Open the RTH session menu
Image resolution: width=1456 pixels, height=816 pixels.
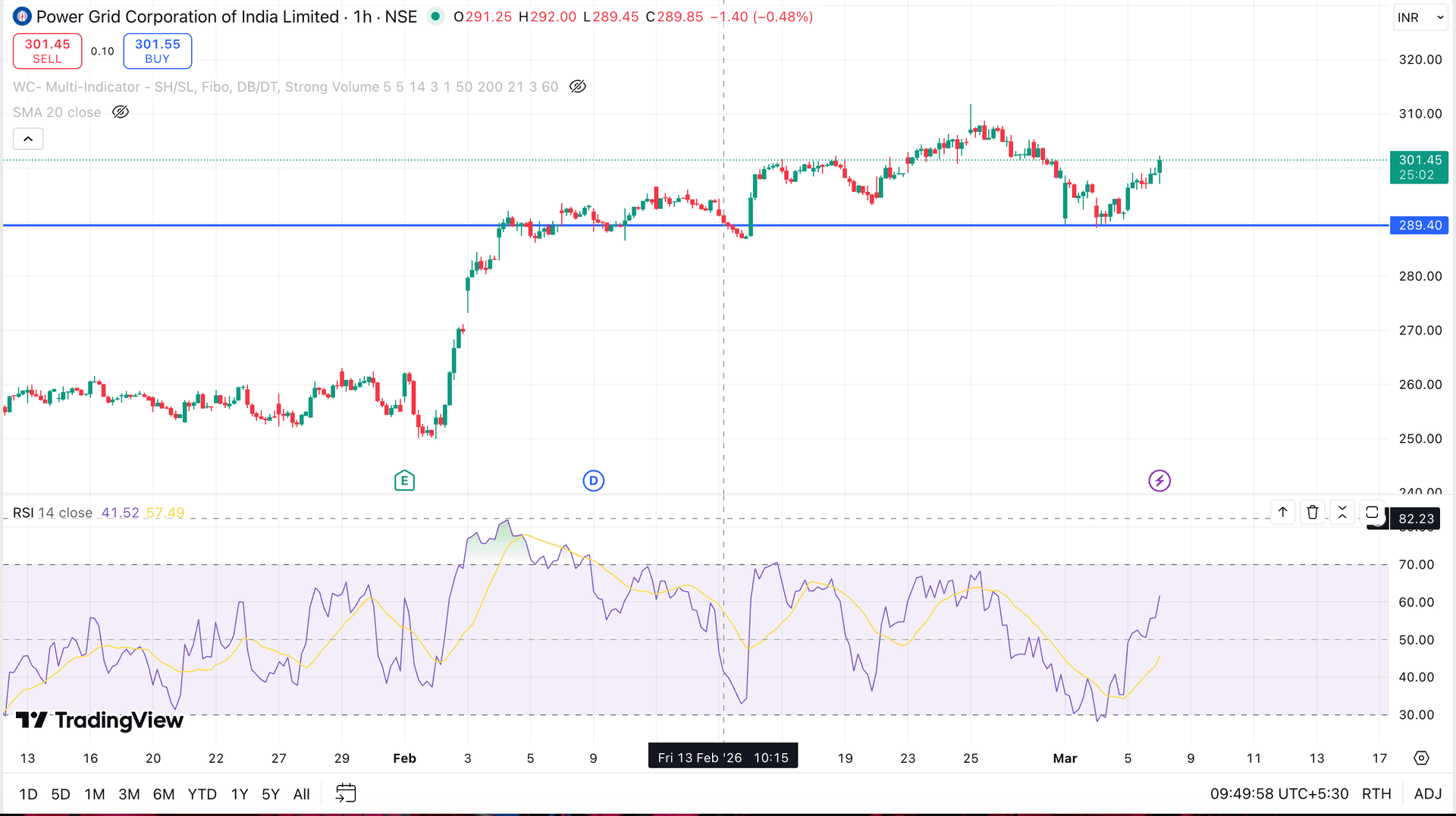pos(1376,794)
